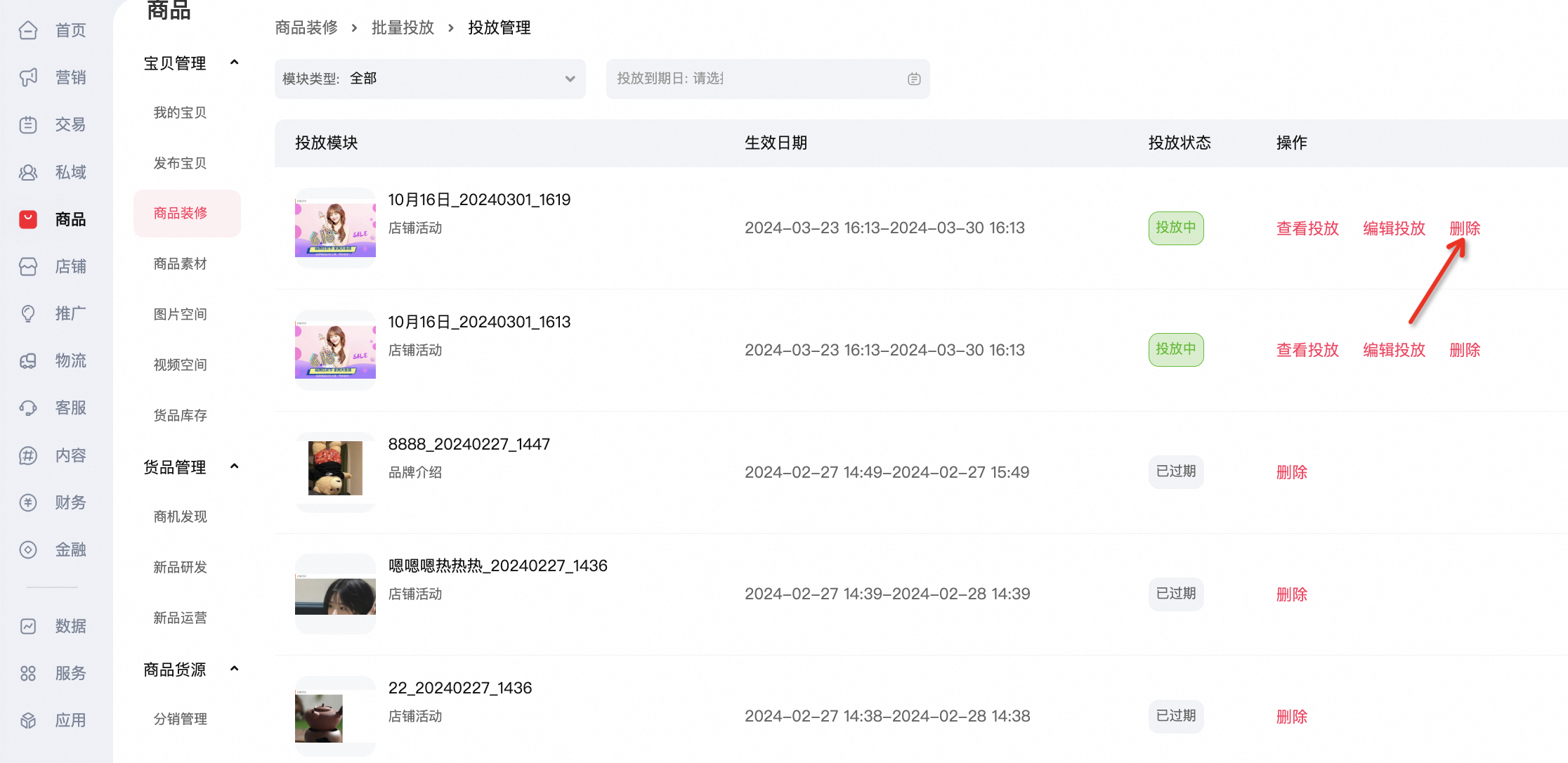
Task: Navigate to 批量投放 breadcrumb
Action: (403, 27)
